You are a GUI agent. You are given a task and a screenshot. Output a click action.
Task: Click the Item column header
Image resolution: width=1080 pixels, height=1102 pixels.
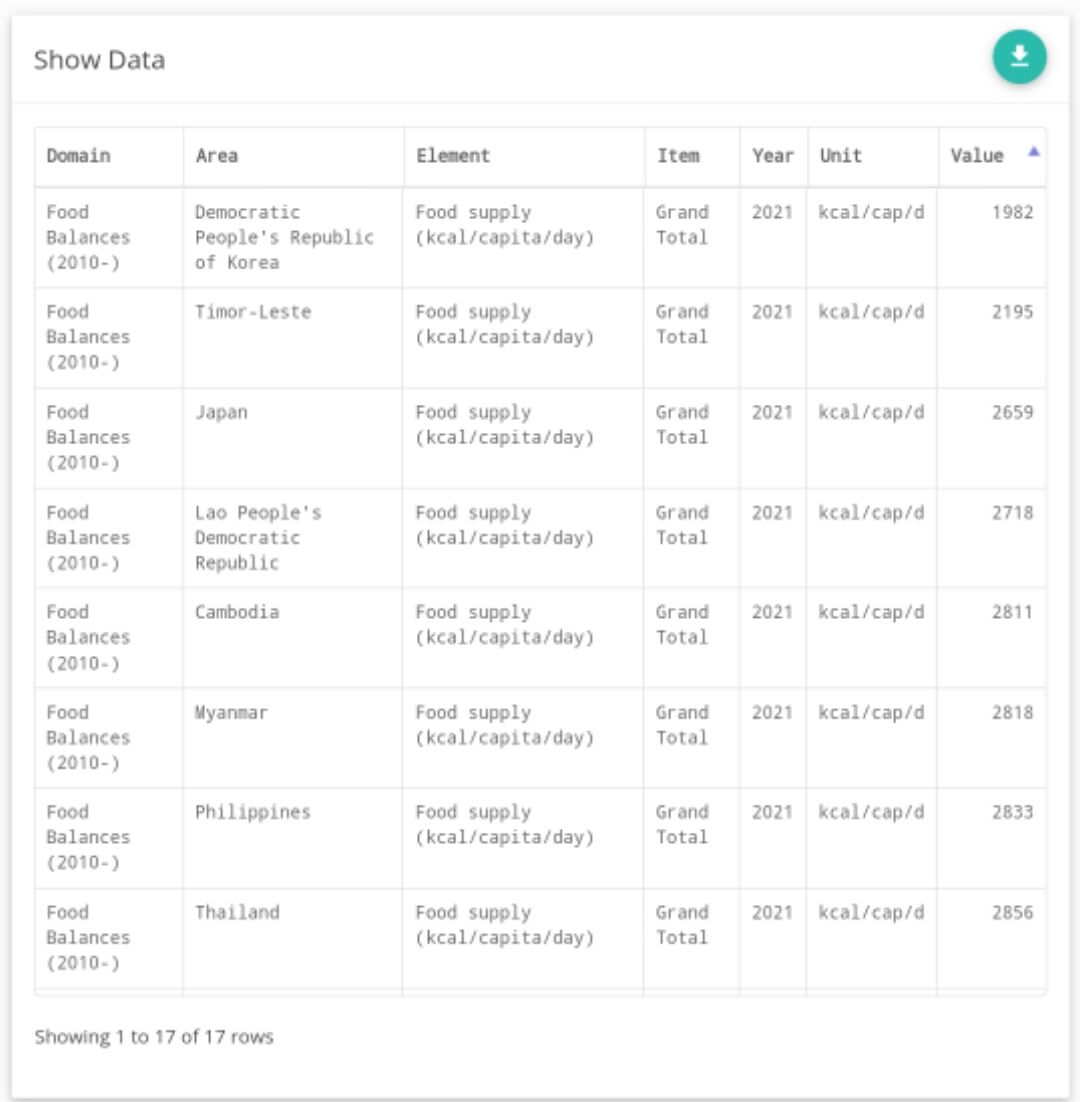(678, 156)
